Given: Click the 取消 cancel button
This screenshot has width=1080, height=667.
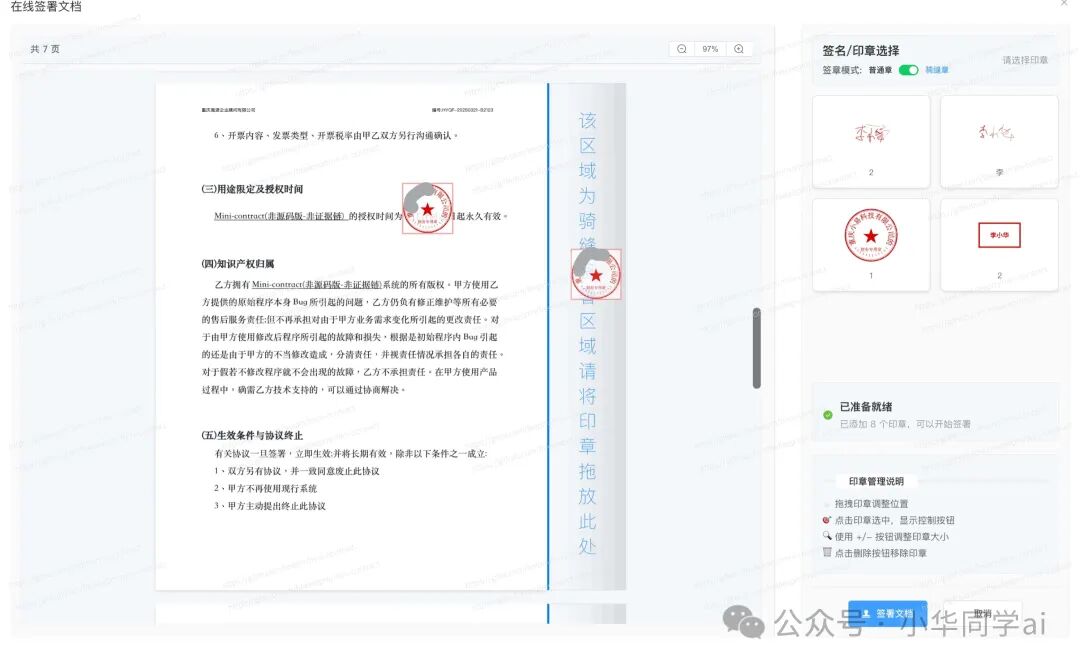Looking at the screenshot, I should [x=985, y=614].
